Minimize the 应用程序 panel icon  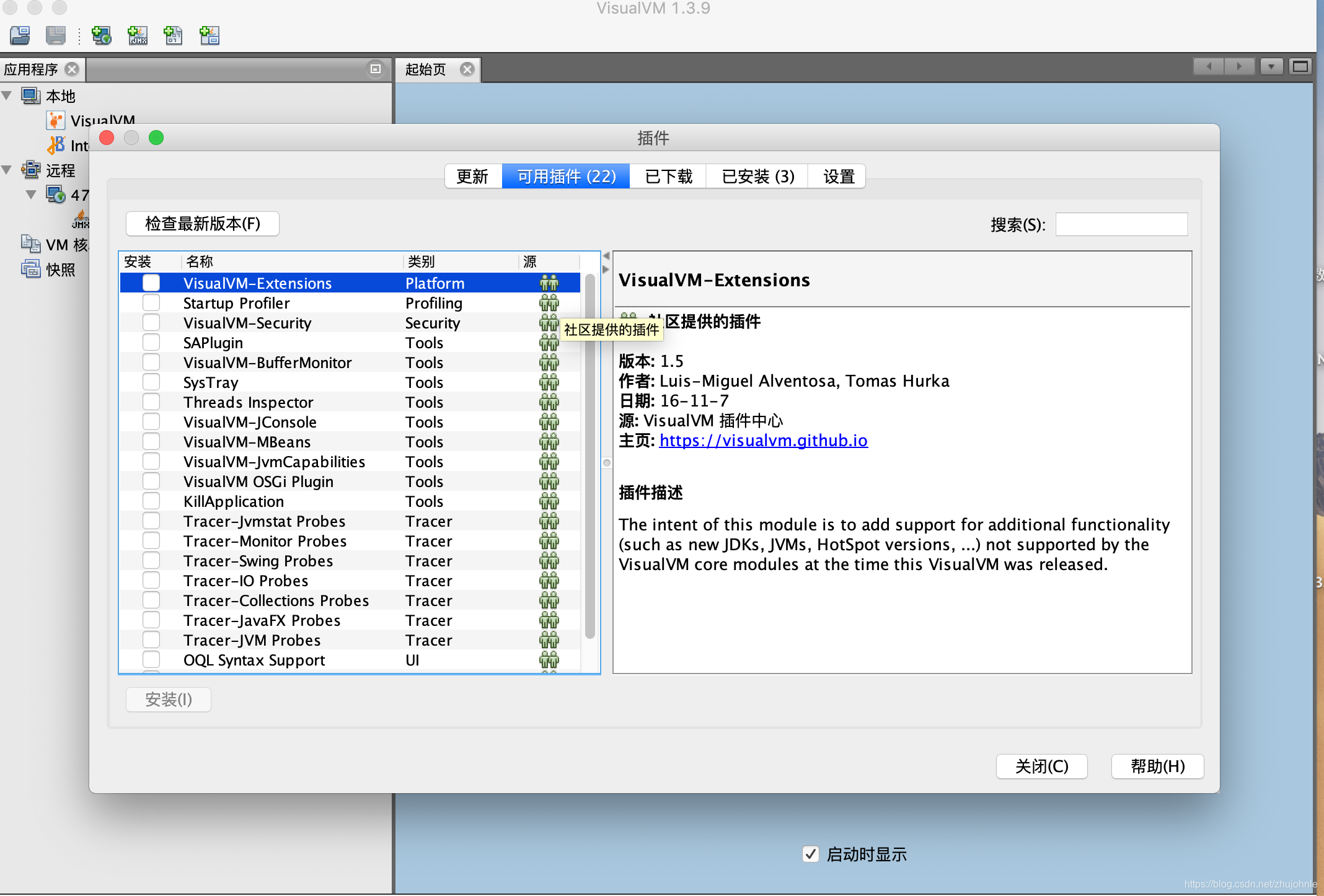376,69
